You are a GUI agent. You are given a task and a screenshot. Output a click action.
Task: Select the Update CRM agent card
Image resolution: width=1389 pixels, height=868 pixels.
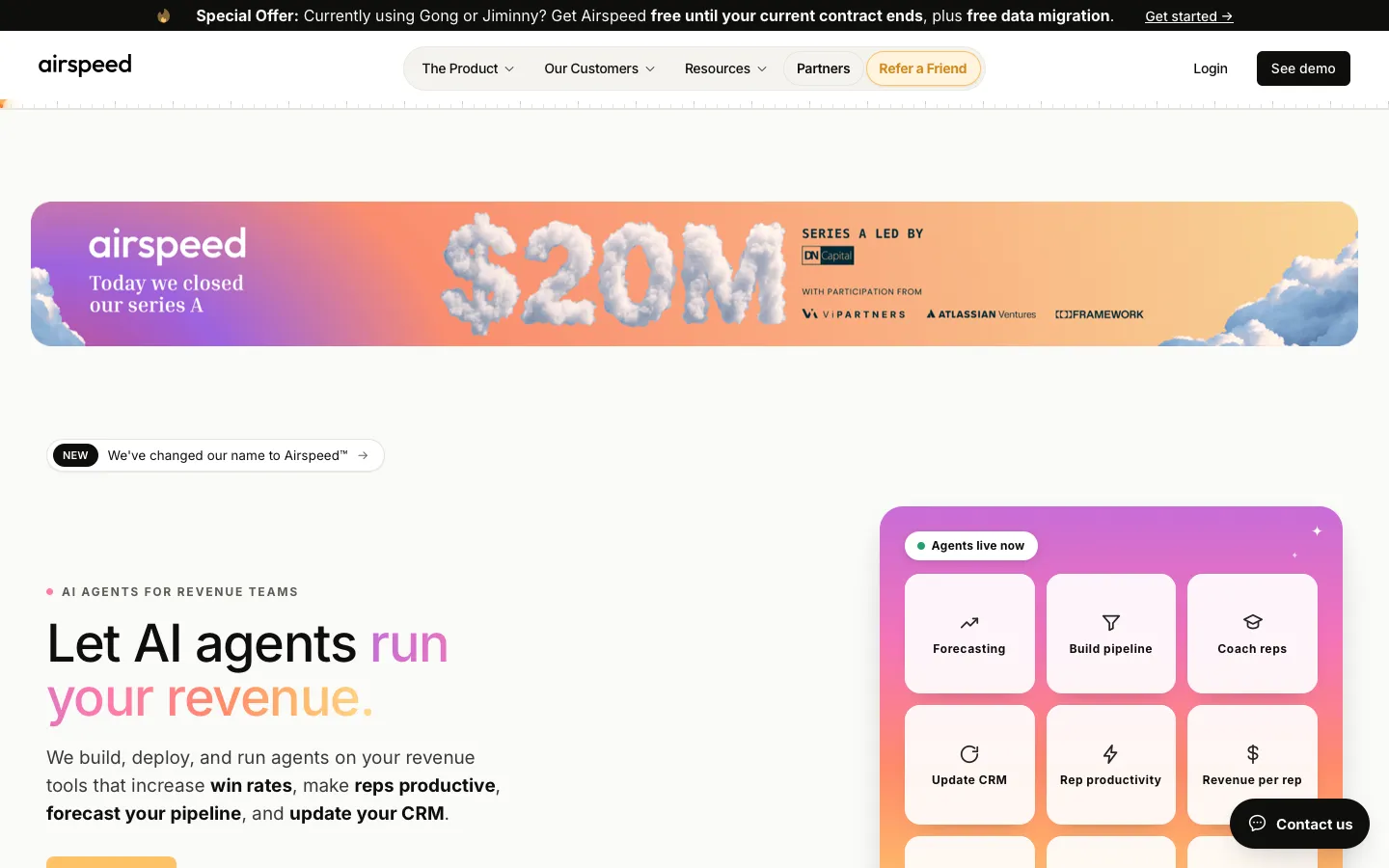click(x=969, y=765)
